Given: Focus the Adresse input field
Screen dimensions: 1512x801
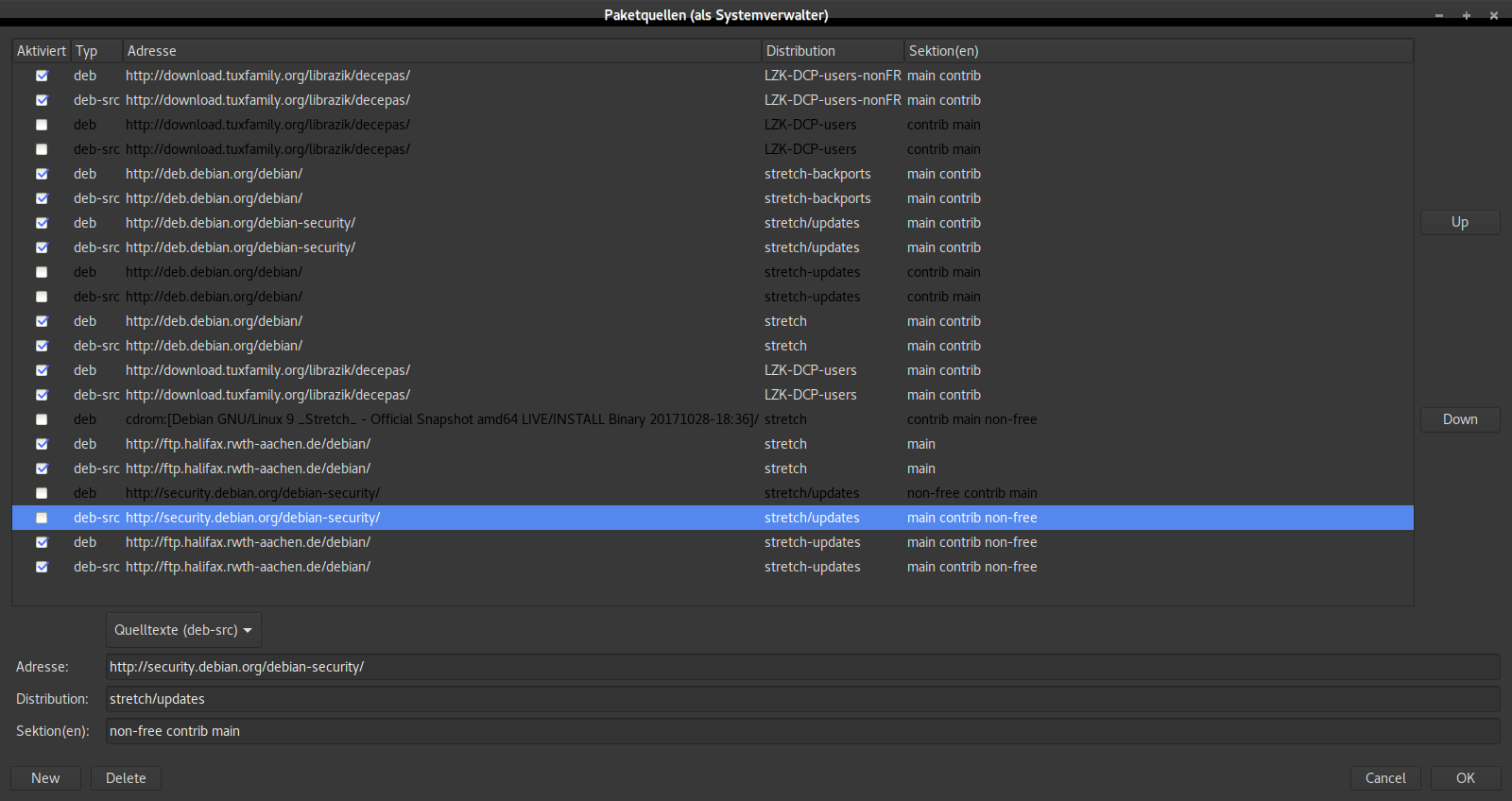Looking at the screenshot, I should tap(803, 667).
